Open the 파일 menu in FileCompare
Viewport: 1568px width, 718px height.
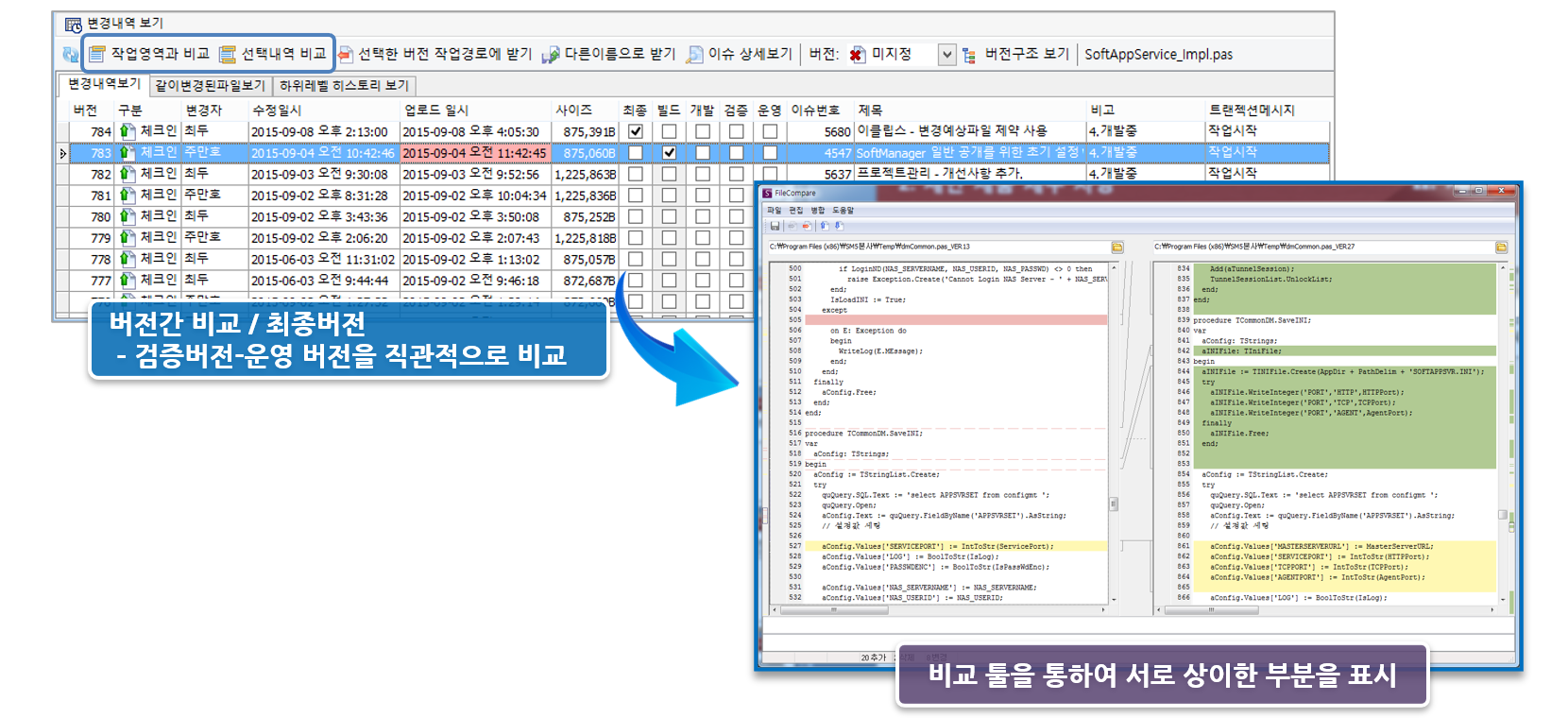(x=775, y=210)
